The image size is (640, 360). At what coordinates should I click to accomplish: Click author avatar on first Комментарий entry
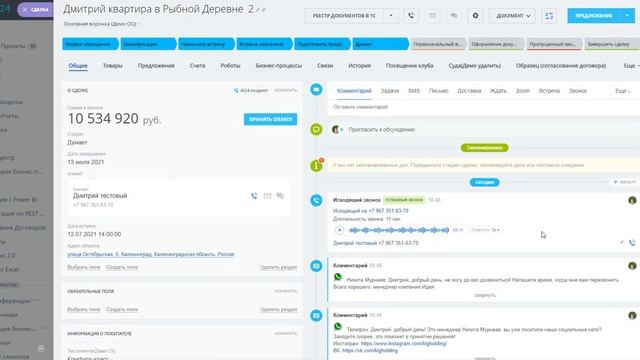pyautogui.click(x=632, y=266)
